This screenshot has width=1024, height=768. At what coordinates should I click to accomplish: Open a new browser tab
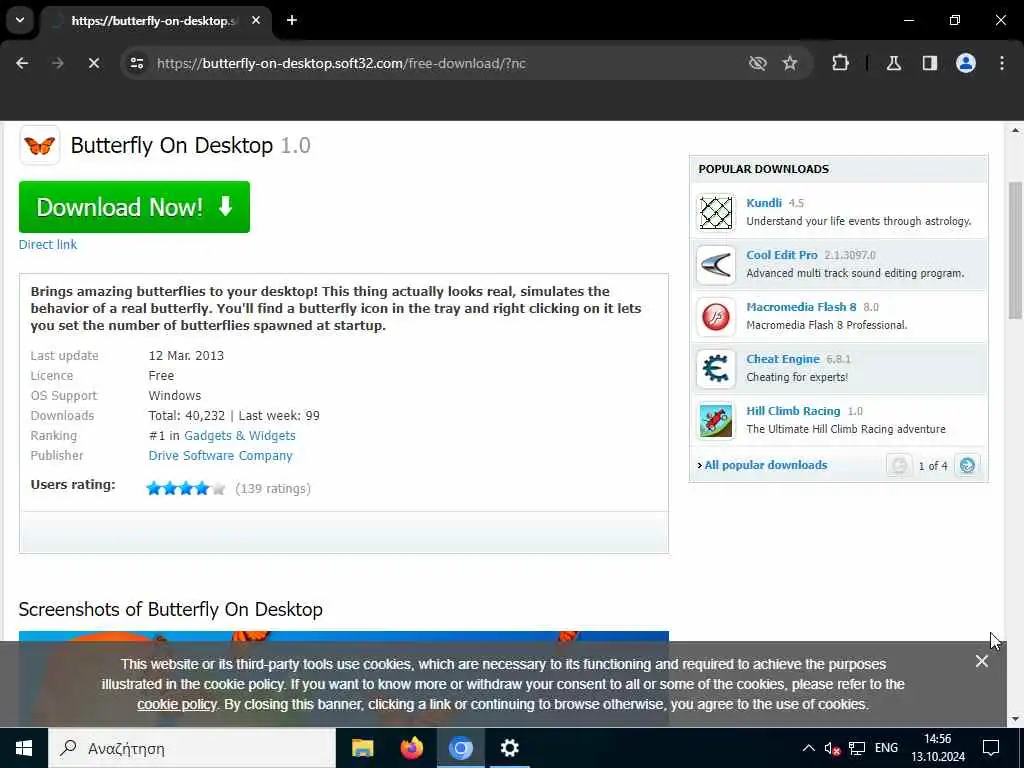point(292,20)
